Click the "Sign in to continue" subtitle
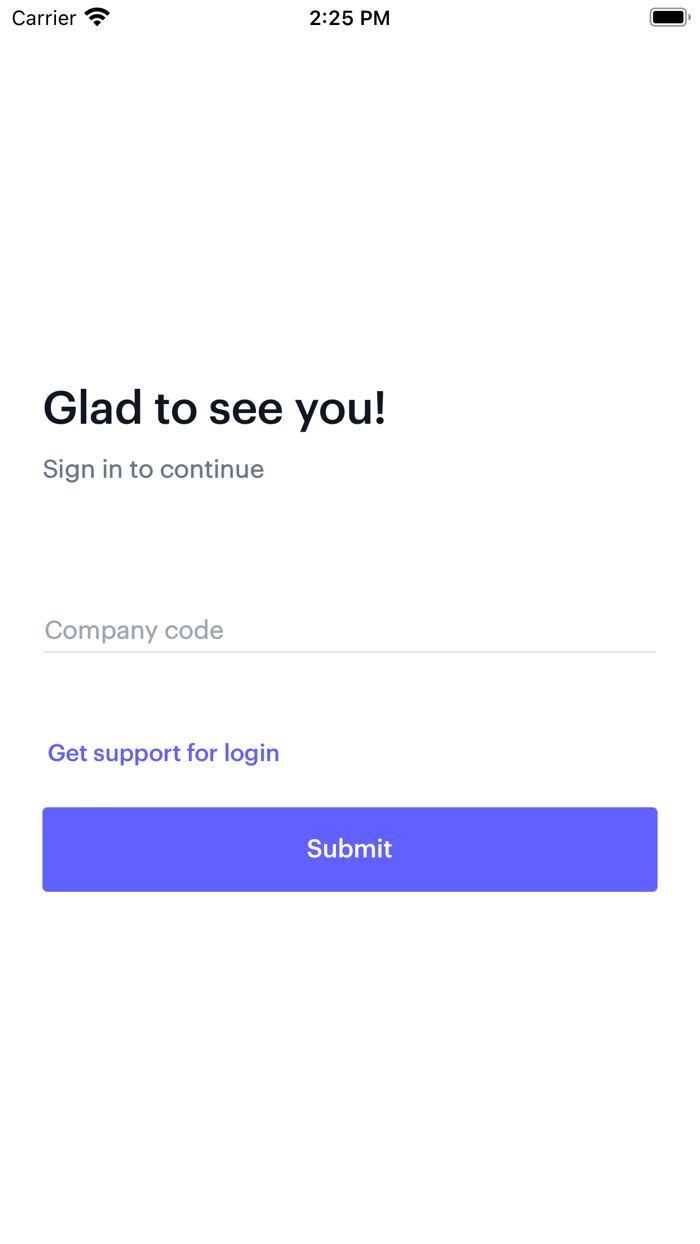 coord(153,469)
